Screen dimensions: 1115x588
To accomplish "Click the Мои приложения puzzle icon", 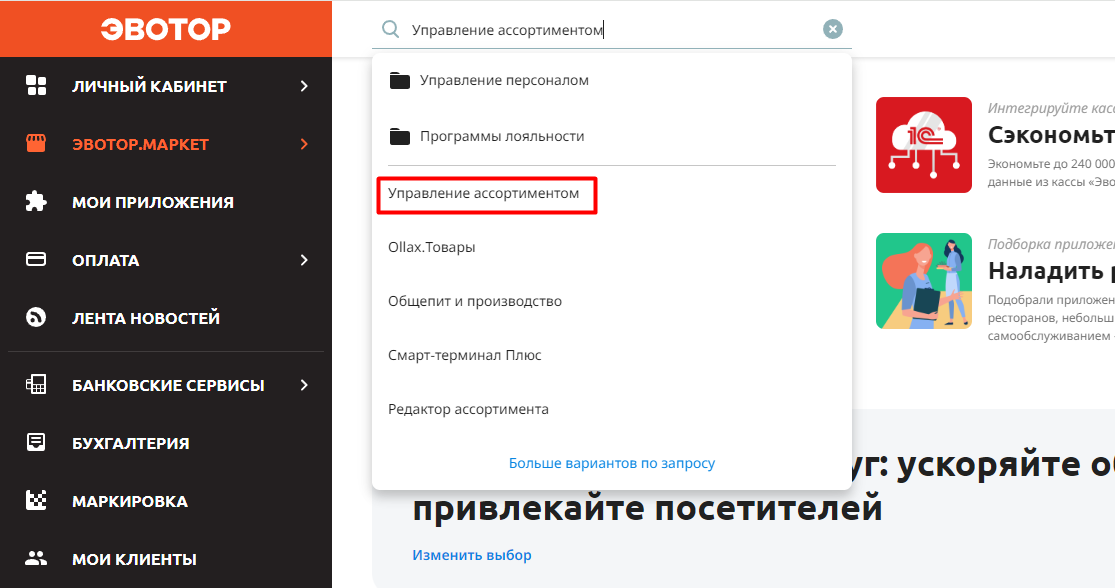I will 36,202.
